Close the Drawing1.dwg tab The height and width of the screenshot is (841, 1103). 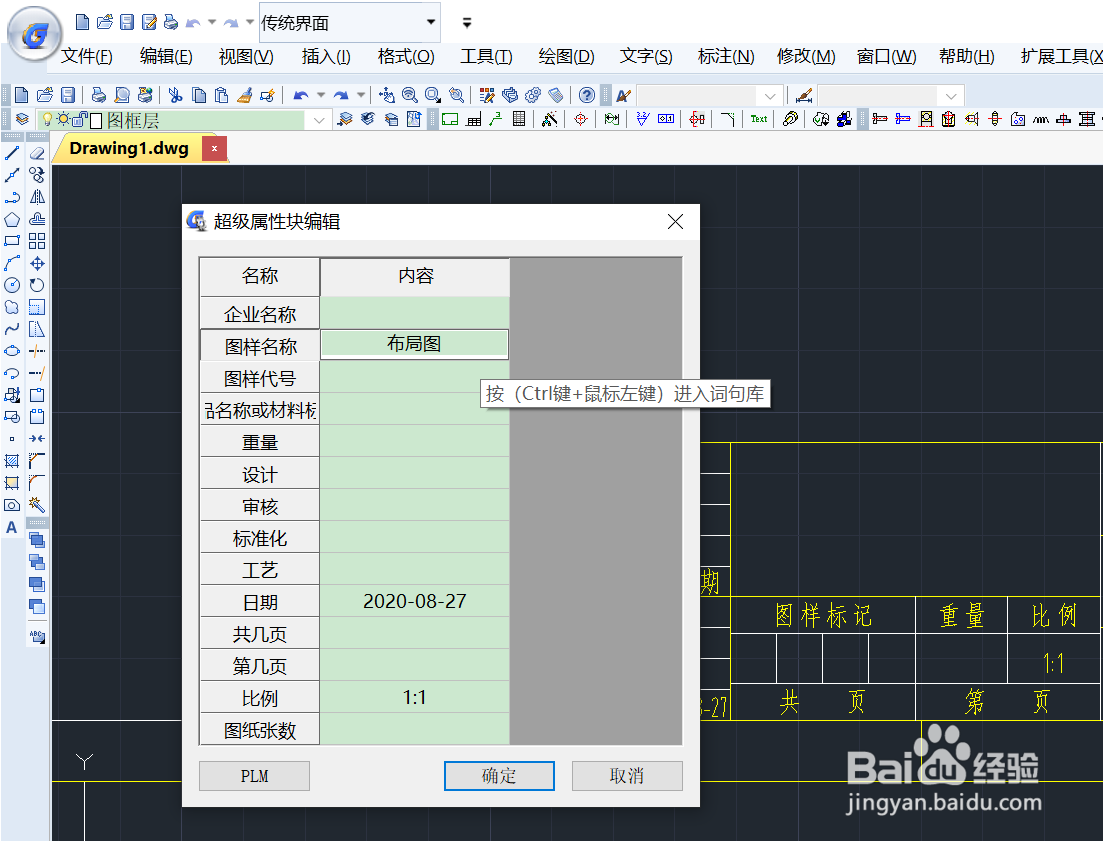point(215,148)
